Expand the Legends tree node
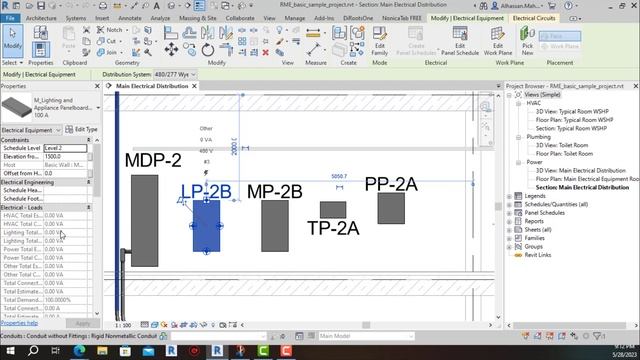Viewport: 640px width, 360px height. [x=509, y=196]
